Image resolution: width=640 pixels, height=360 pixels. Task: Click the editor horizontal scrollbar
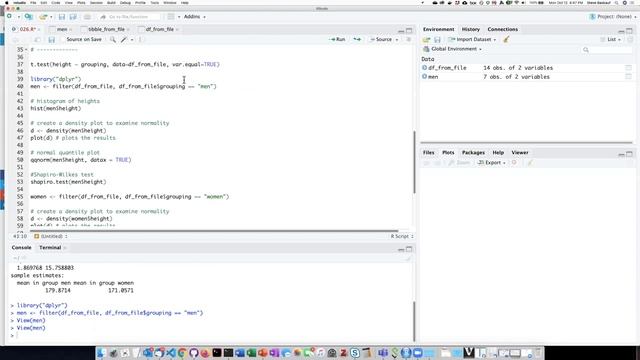tap(214, 231)
